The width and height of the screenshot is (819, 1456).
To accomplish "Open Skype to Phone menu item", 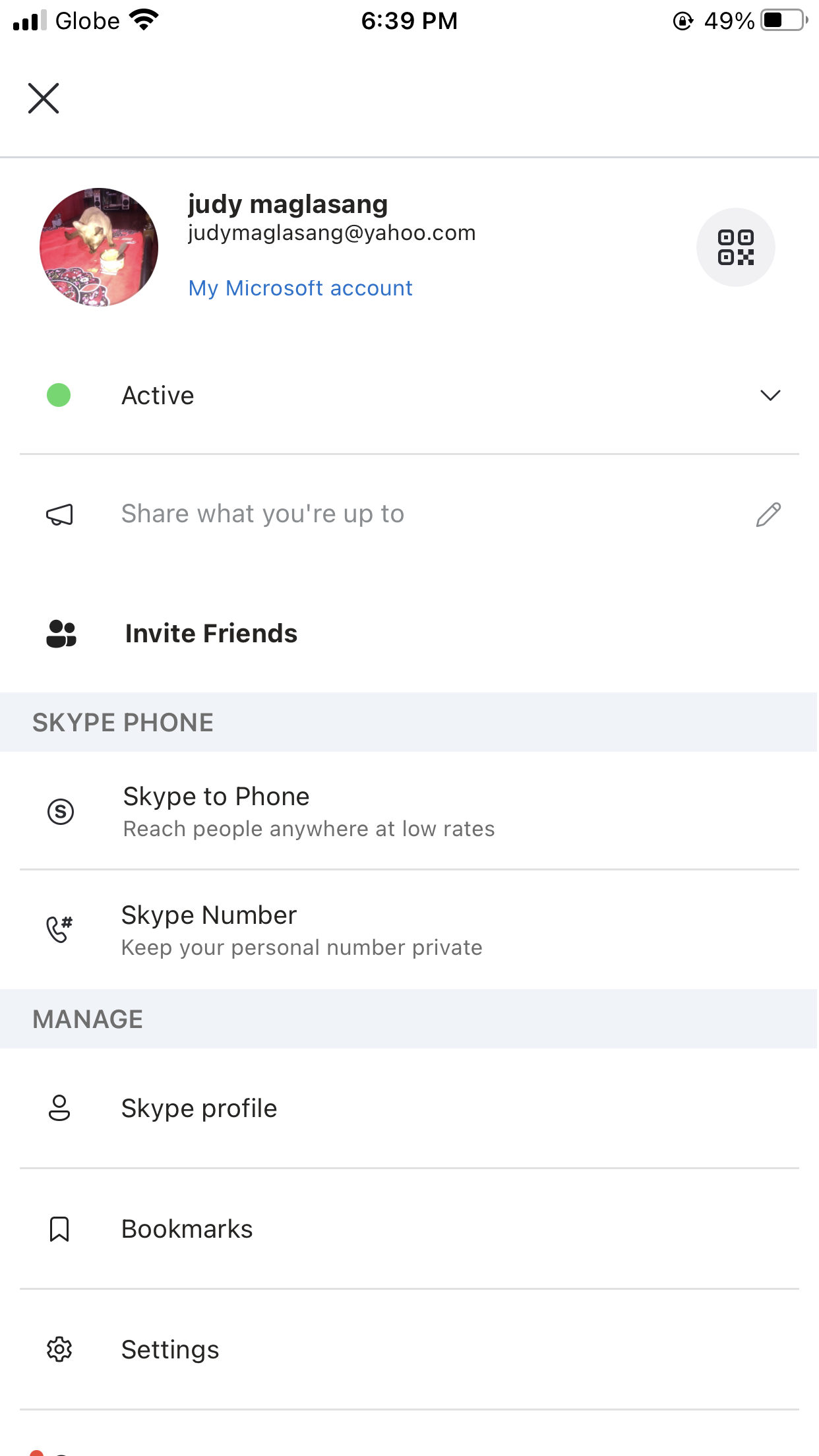I will coord(309,811).
